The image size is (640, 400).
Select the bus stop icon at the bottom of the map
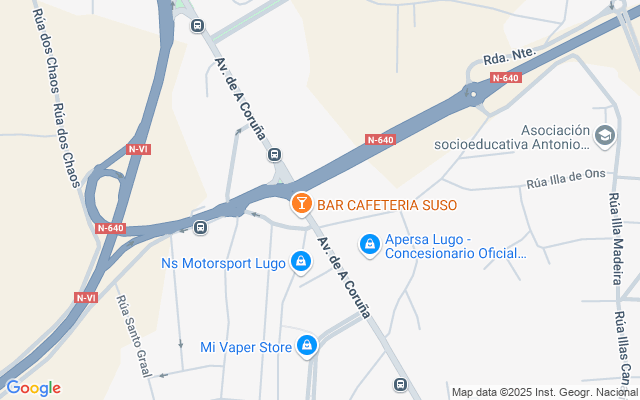coord(400,384)
